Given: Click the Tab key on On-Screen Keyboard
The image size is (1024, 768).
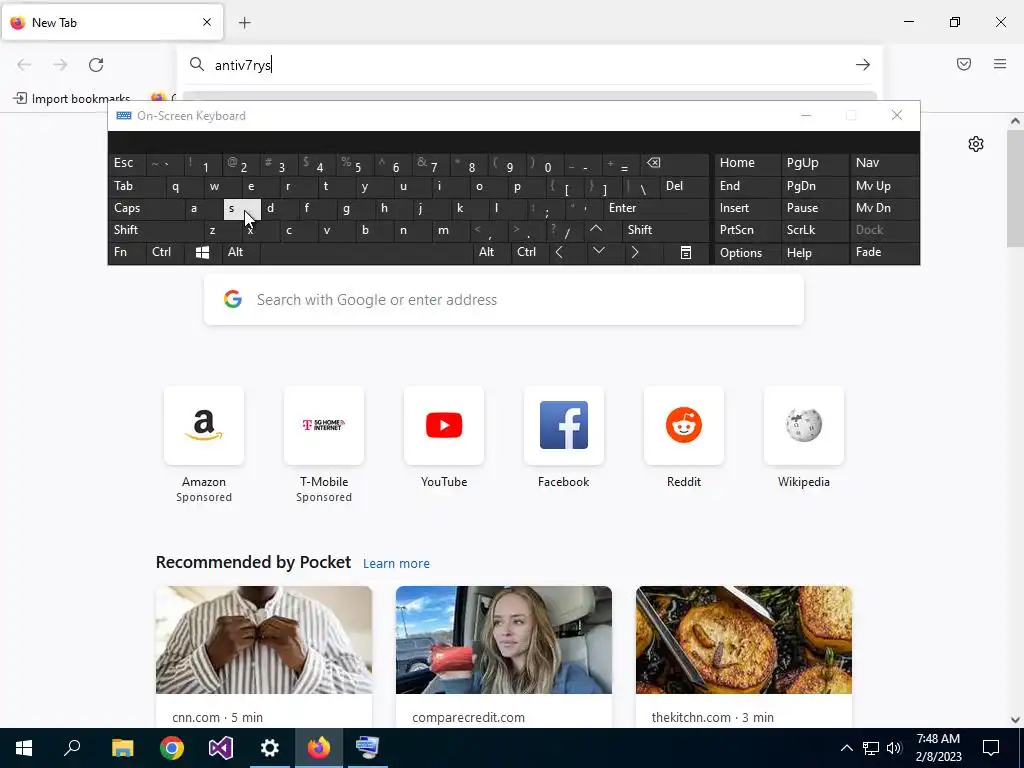Looking at the screenshot, I should (136, 186).
